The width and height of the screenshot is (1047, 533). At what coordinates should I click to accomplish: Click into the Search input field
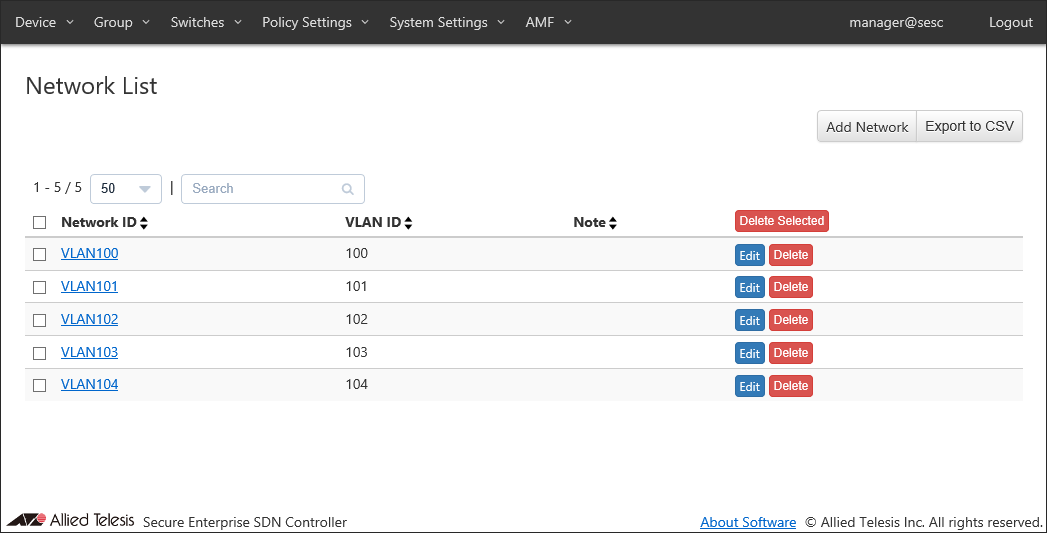pos(262,189)
